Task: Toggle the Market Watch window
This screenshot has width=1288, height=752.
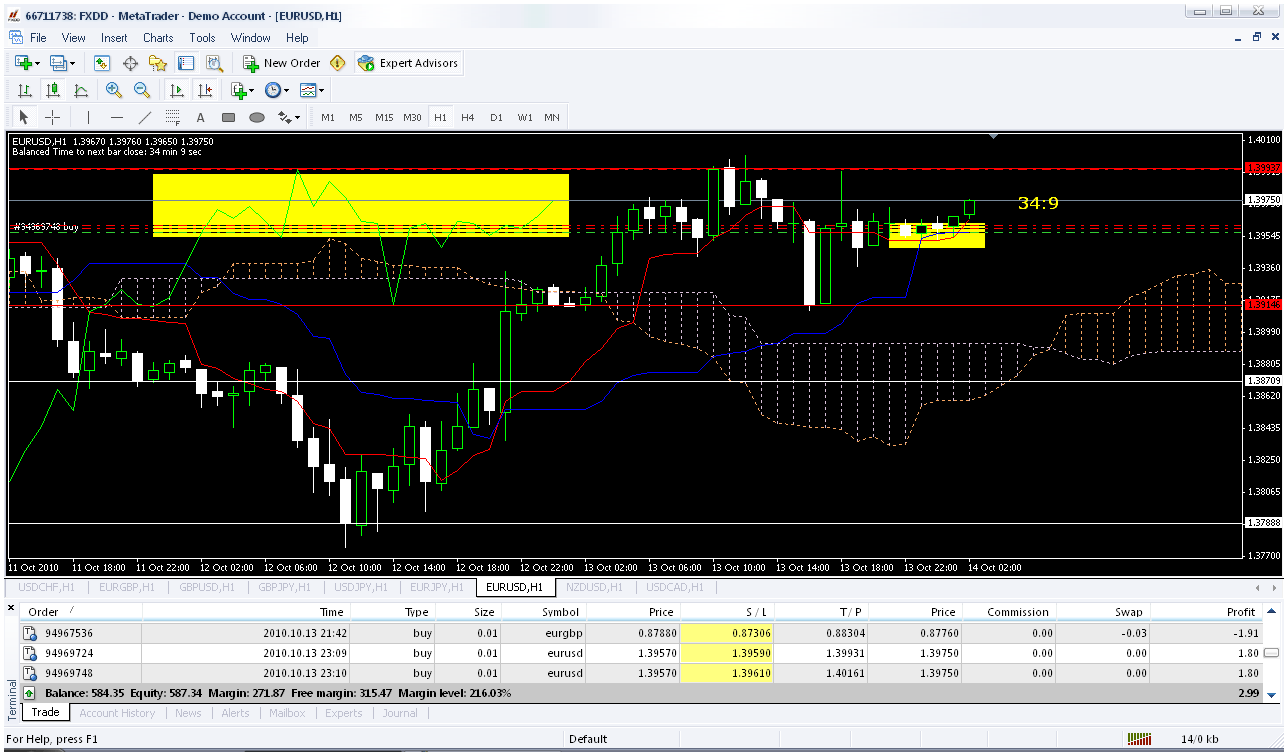Action: pyautogui.click(x=102, y=63)
